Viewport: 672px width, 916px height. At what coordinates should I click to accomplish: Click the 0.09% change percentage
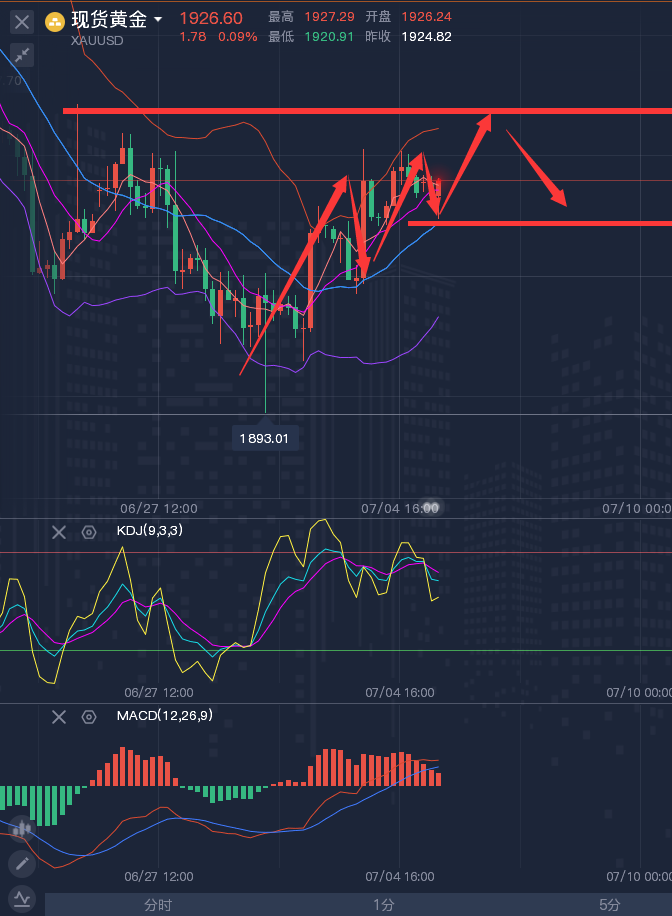238,37
